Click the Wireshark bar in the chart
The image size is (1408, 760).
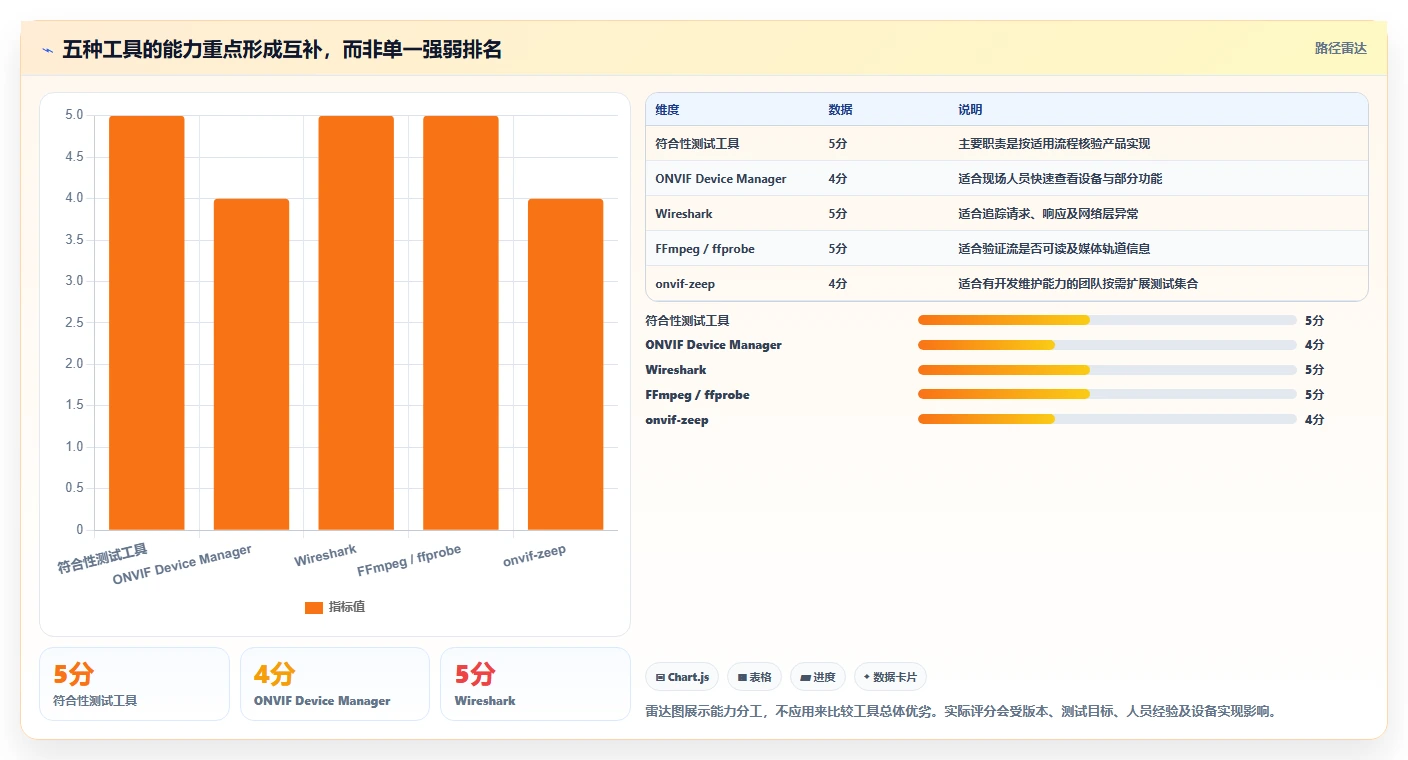point(356,323)
